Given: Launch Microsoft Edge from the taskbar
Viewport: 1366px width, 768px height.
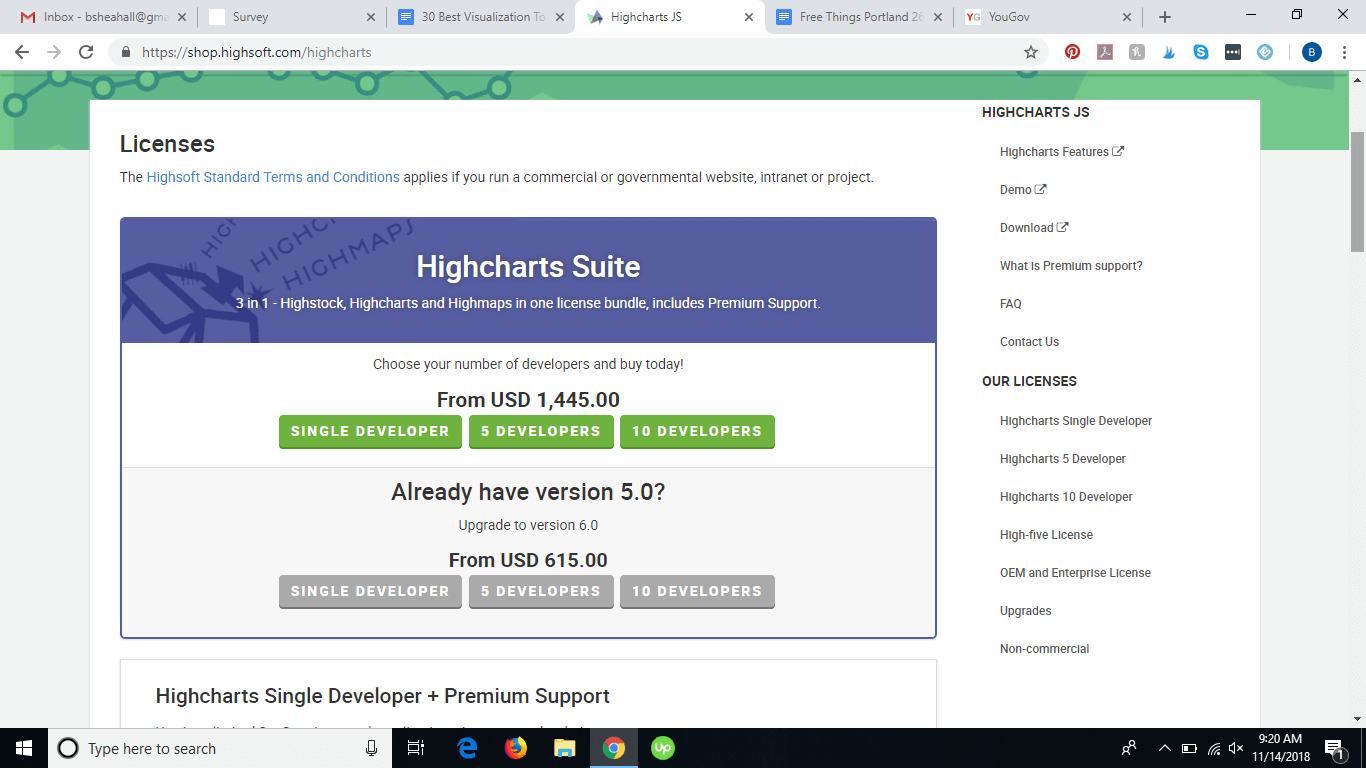Looking at the screenshot, I should coord(466,748).
